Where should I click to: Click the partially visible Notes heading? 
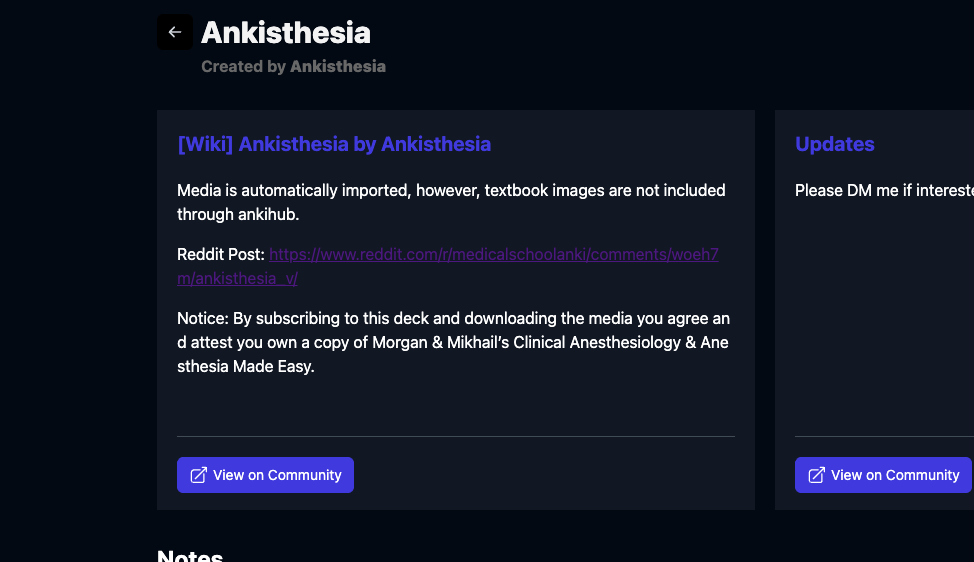pyautogui.click(x=190, y=555)
